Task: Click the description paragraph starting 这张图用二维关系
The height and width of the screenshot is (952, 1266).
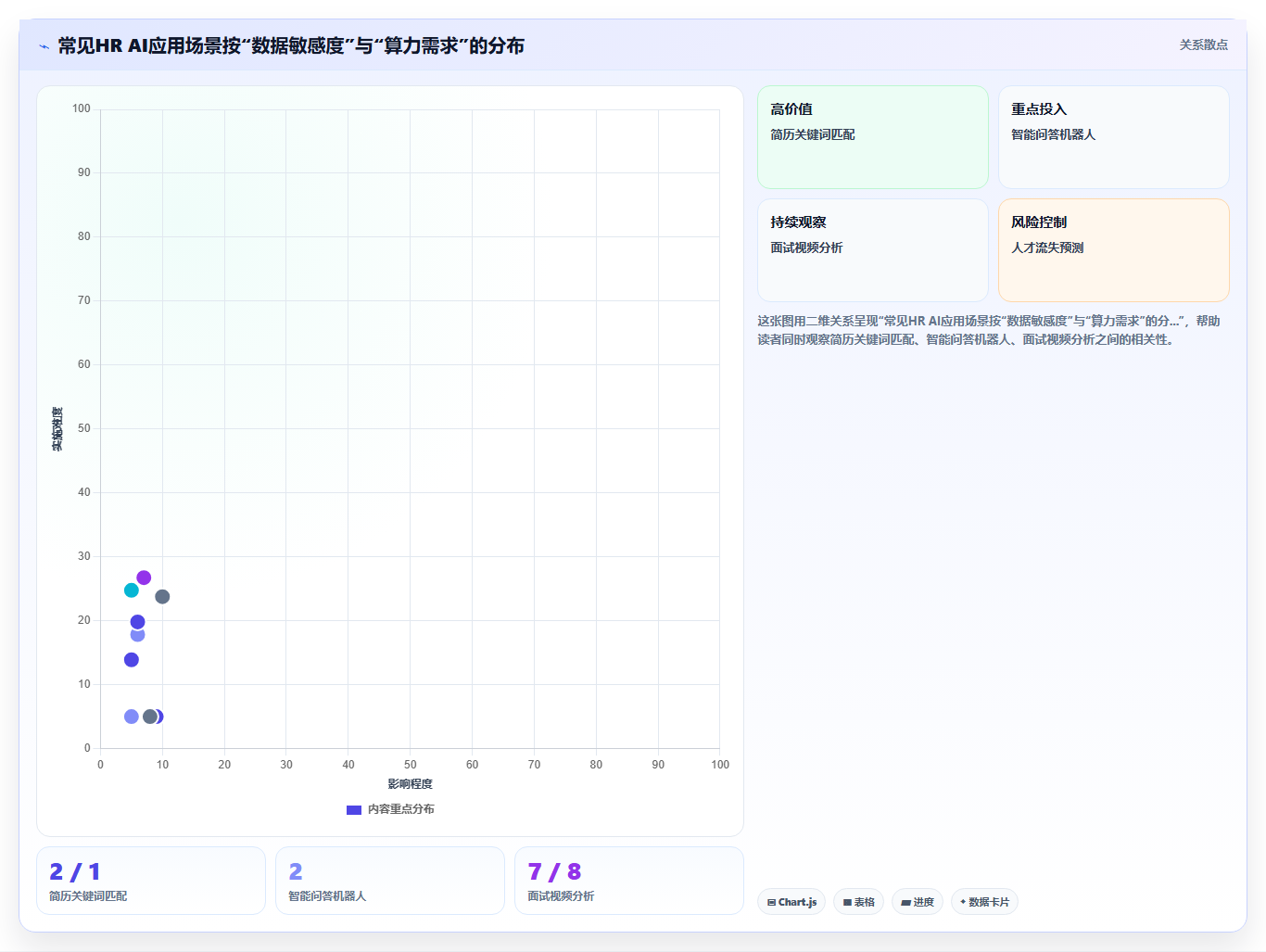Action: click(989, 330)
